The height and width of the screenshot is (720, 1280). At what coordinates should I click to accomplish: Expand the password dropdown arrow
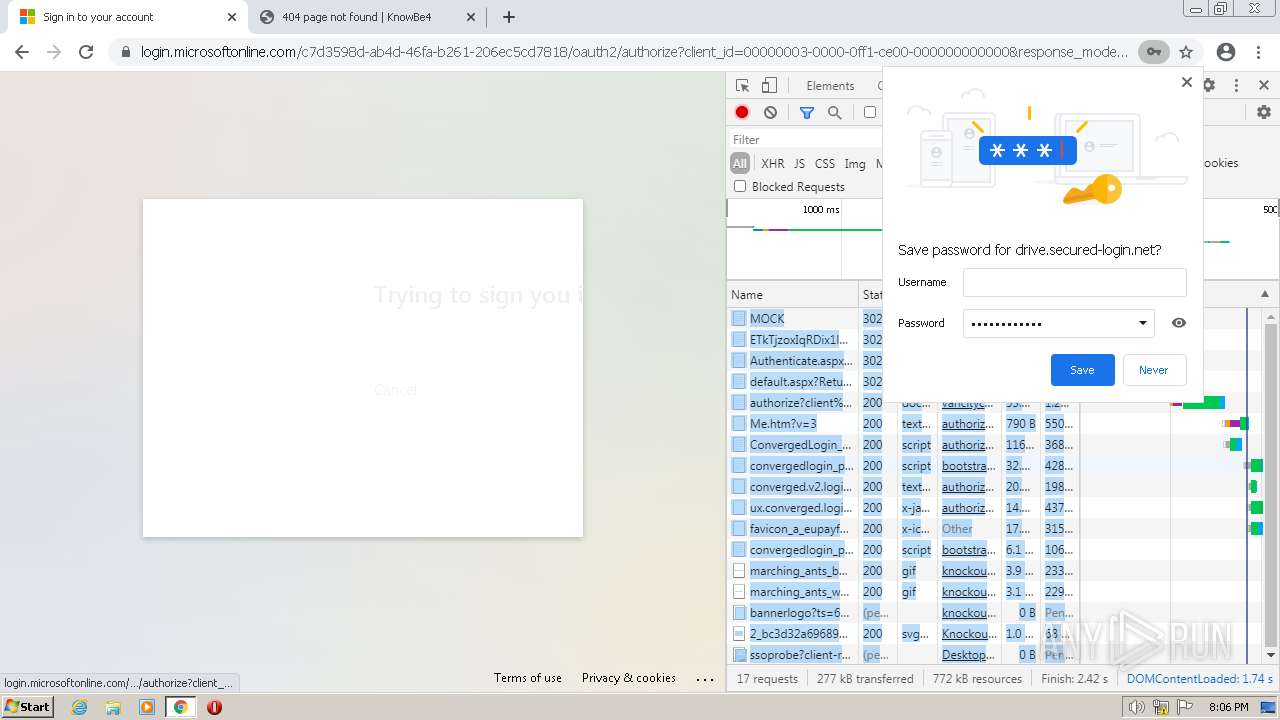pyautogui.click(x=1143, y=323)
